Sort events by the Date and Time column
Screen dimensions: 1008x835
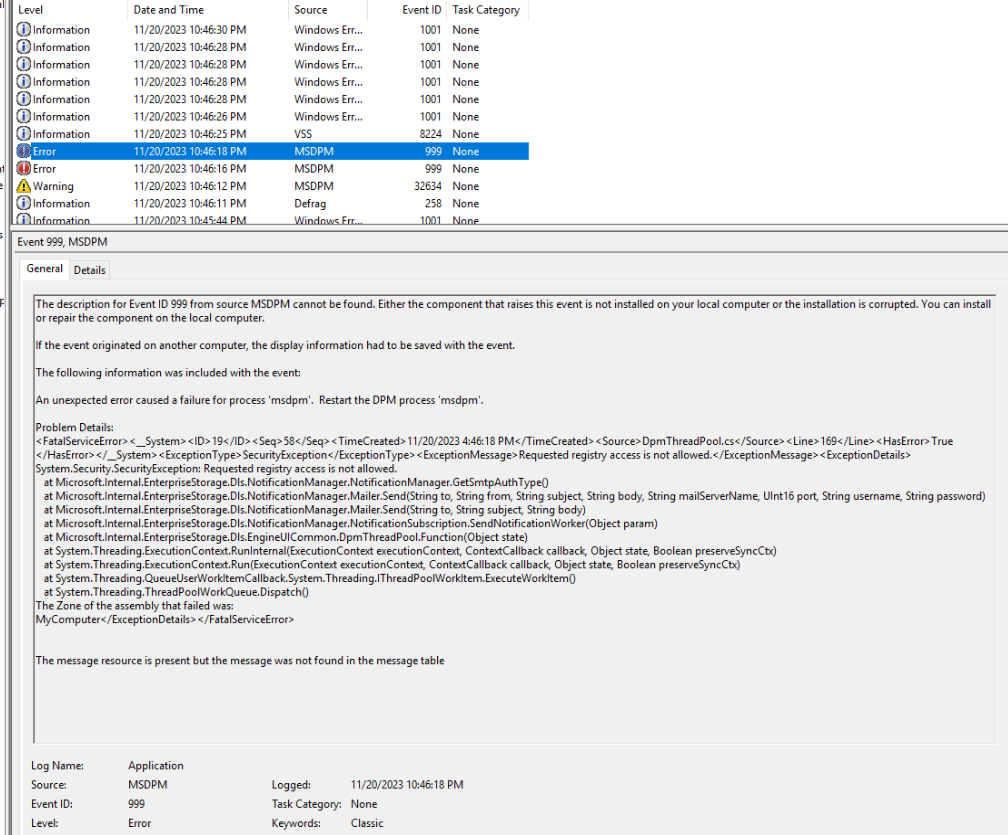(170, 9)
